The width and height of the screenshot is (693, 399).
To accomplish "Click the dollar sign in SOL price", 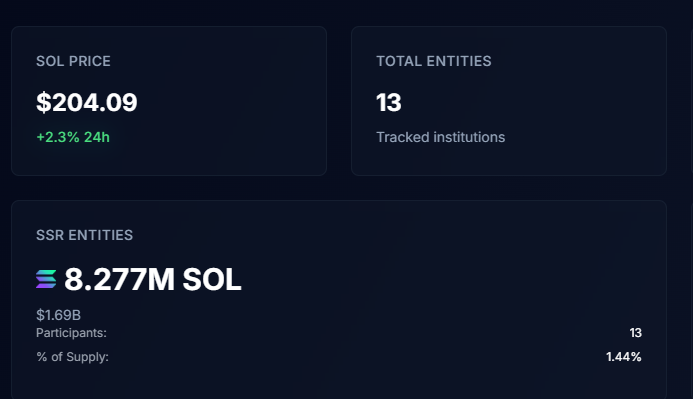I will (x=43, y=103).
